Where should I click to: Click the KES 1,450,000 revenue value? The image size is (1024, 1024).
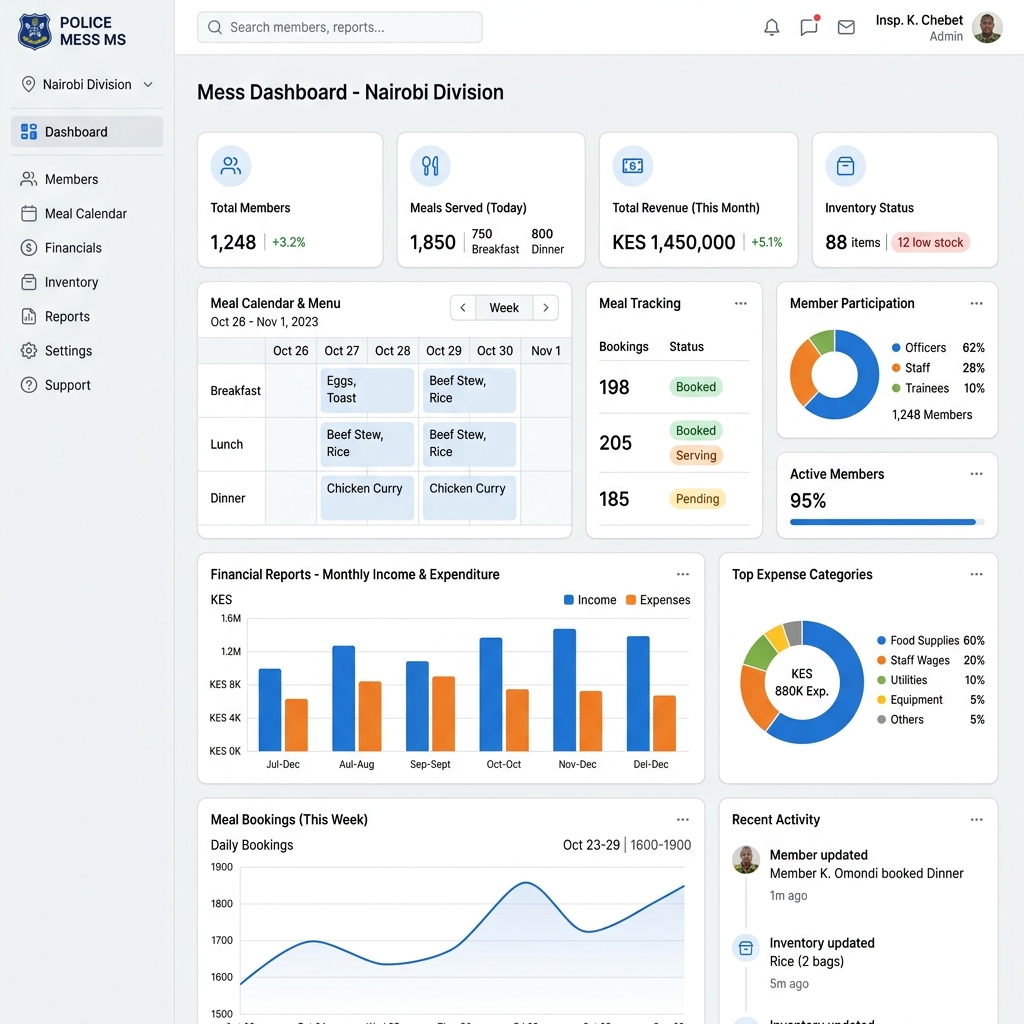click(x=673, y=242)
